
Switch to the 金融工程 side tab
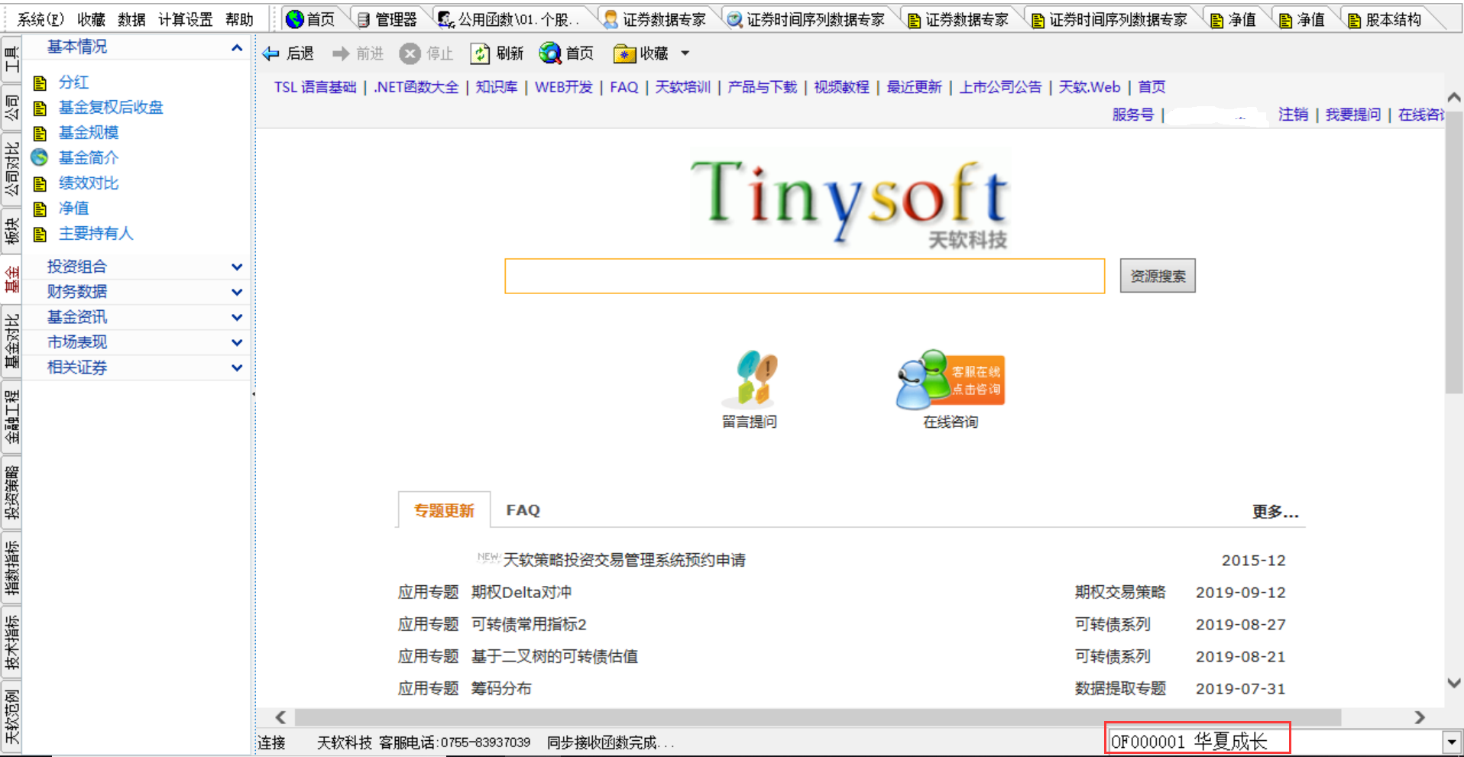(x=11, y=417)
